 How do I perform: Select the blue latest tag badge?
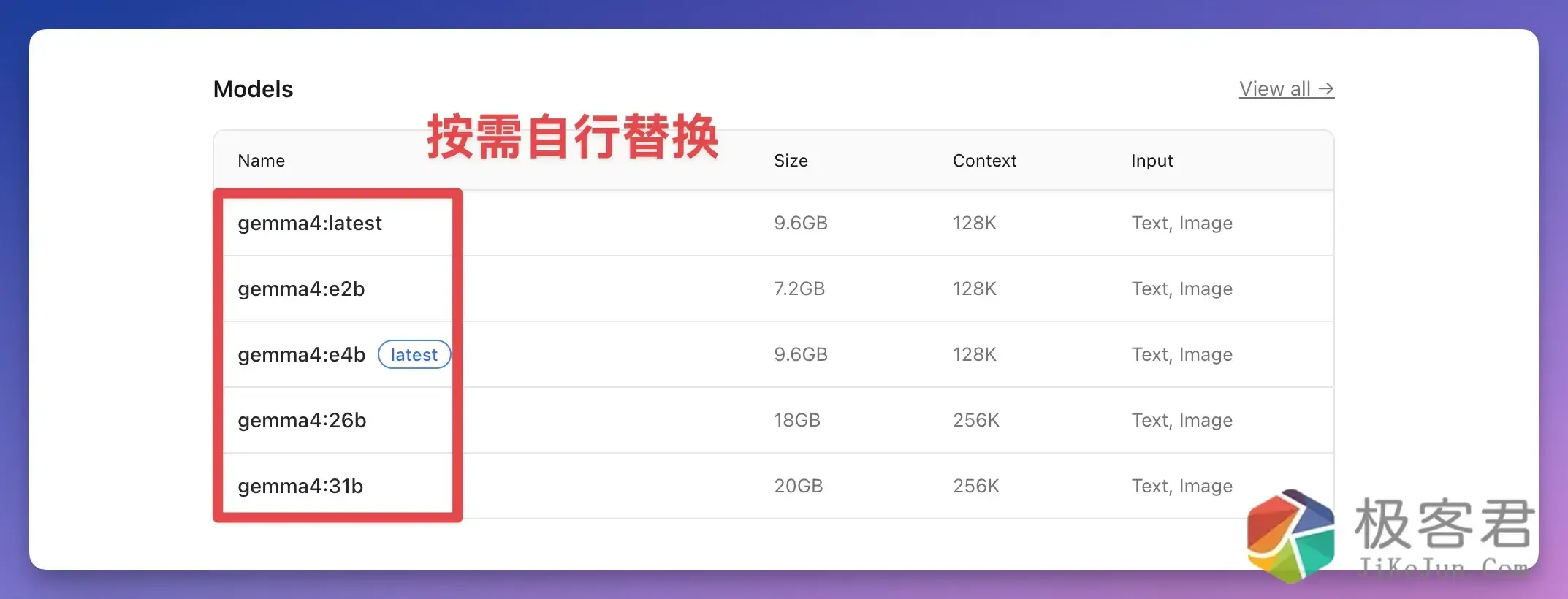414,355
